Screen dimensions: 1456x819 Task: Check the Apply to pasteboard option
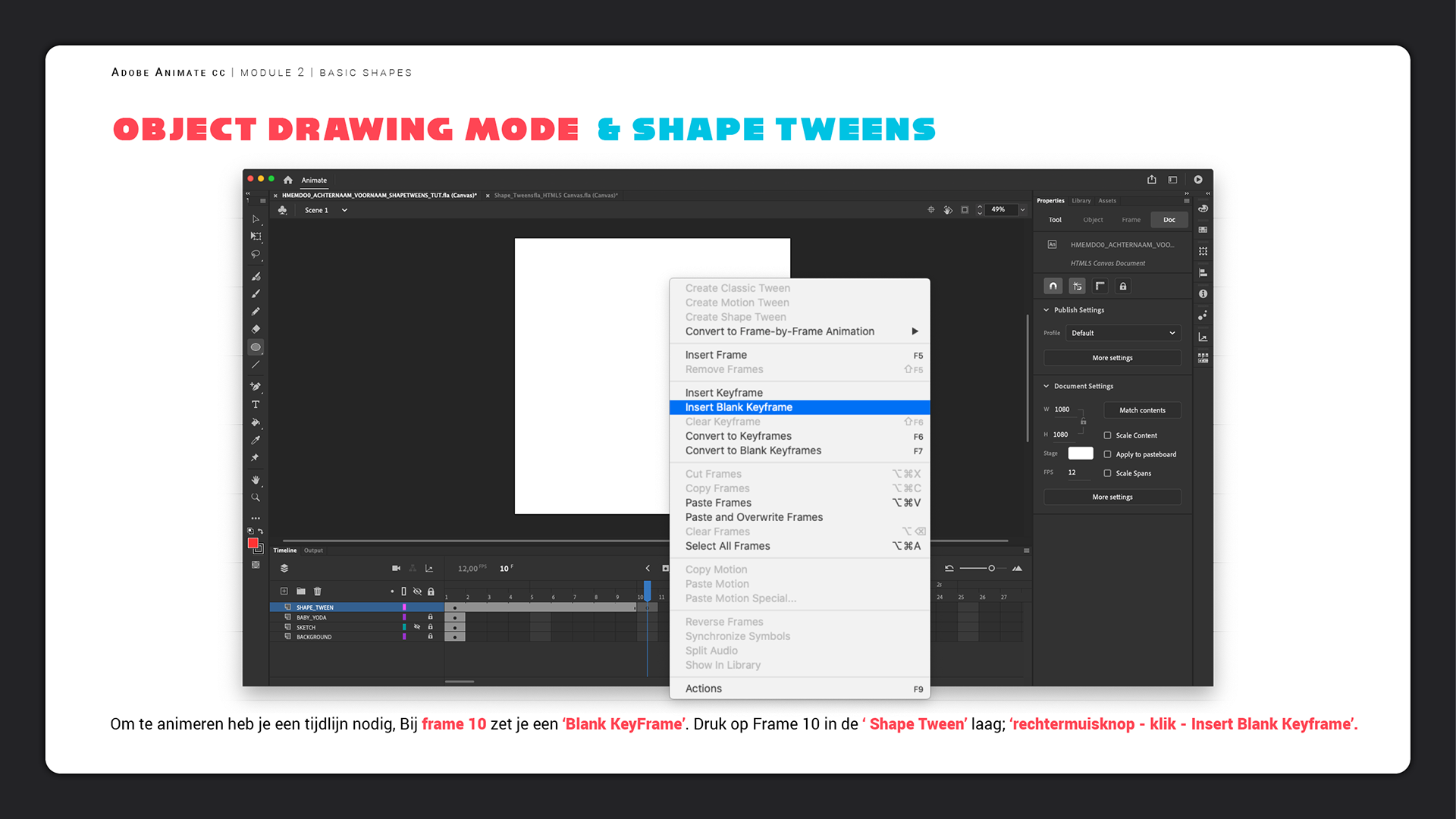pyautogui.click(x=1107, y=454)
